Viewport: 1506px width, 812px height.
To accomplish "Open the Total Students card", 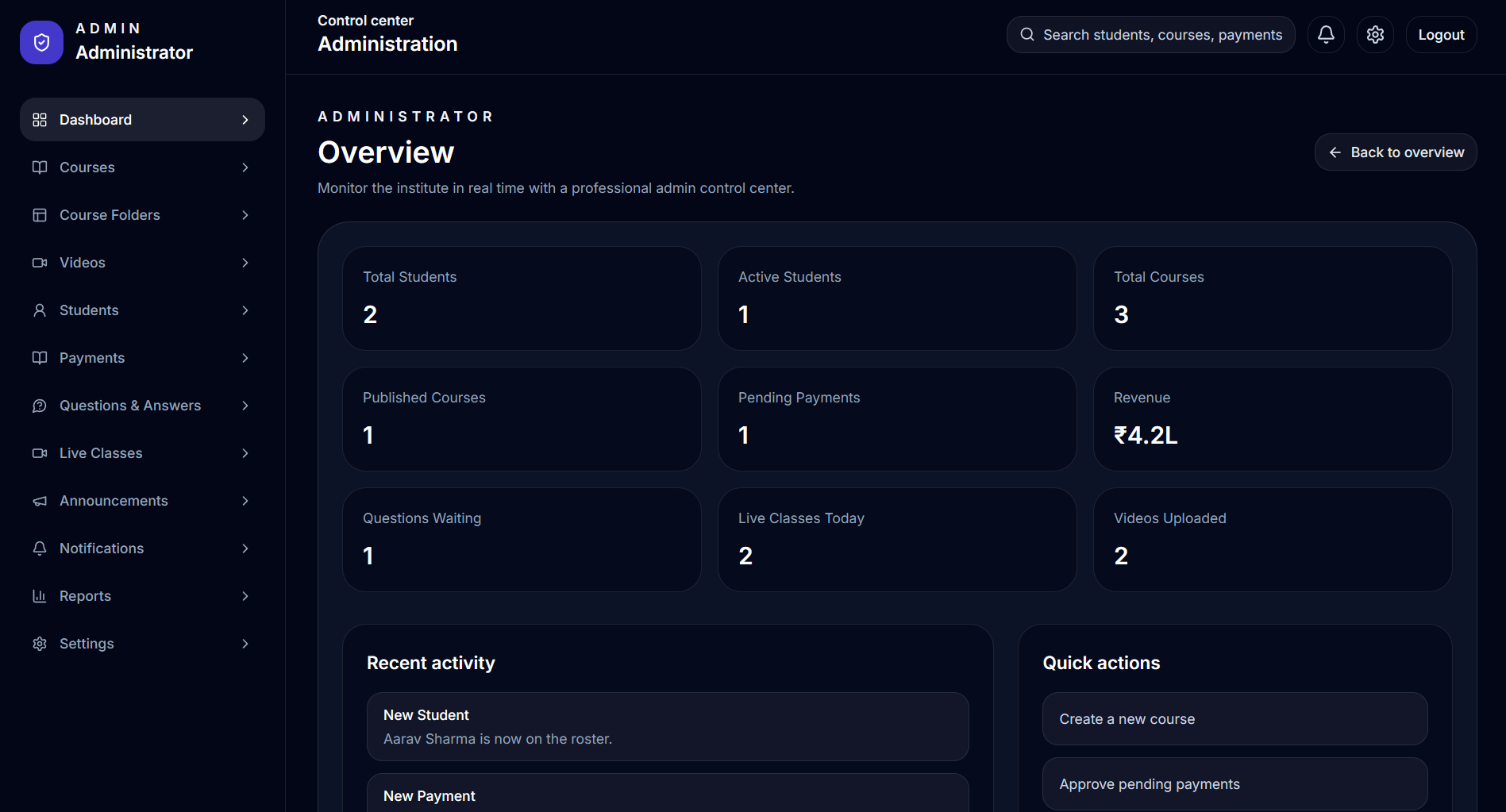I will (x=522, y=298).
